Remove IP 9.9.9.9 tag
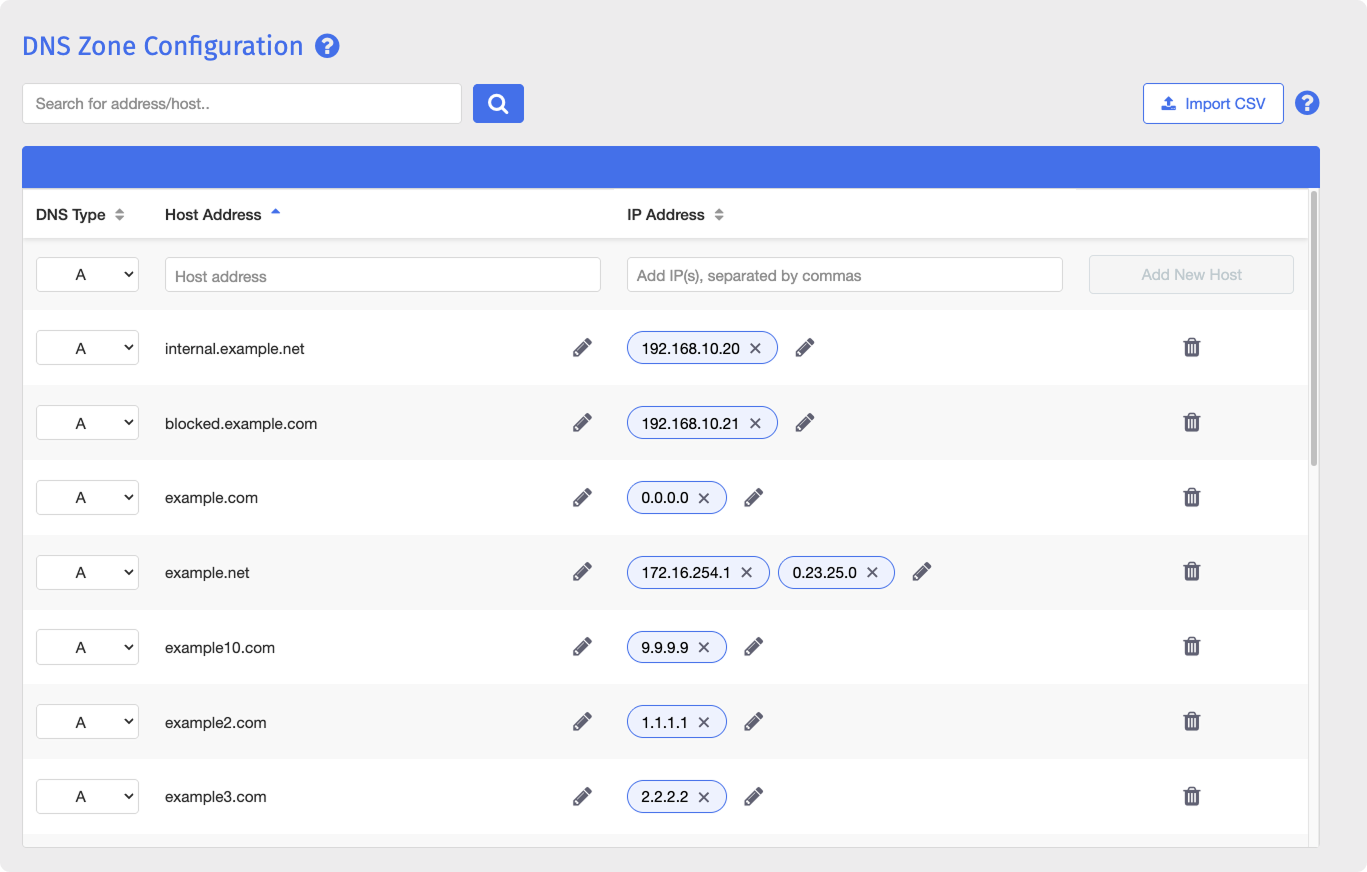The height and width of the screenshot is (872, 1367). [x=704, y=647]
